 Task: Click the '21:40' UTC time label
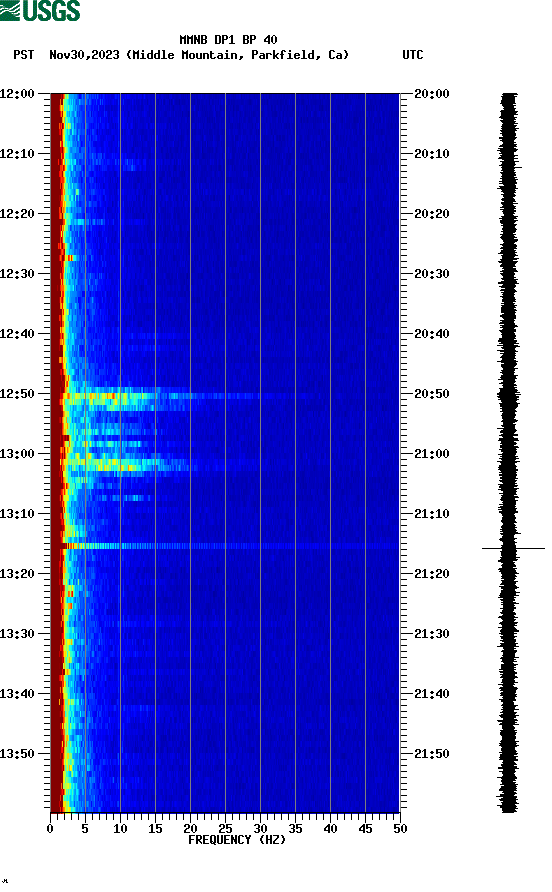pos(431,693)
